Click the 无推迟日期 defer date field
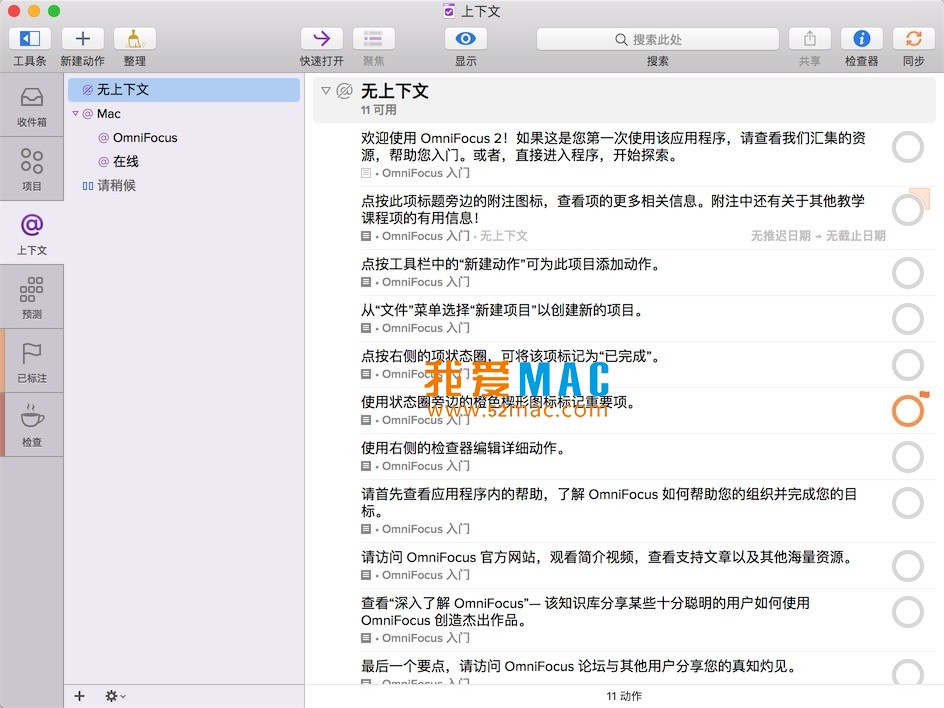 [780, 236]
